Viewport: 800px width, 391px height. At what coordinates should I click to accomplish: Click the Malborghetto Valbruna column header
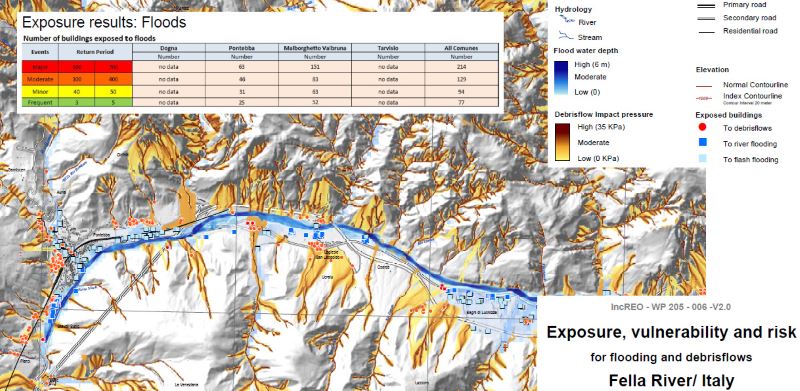click(315, 48)
